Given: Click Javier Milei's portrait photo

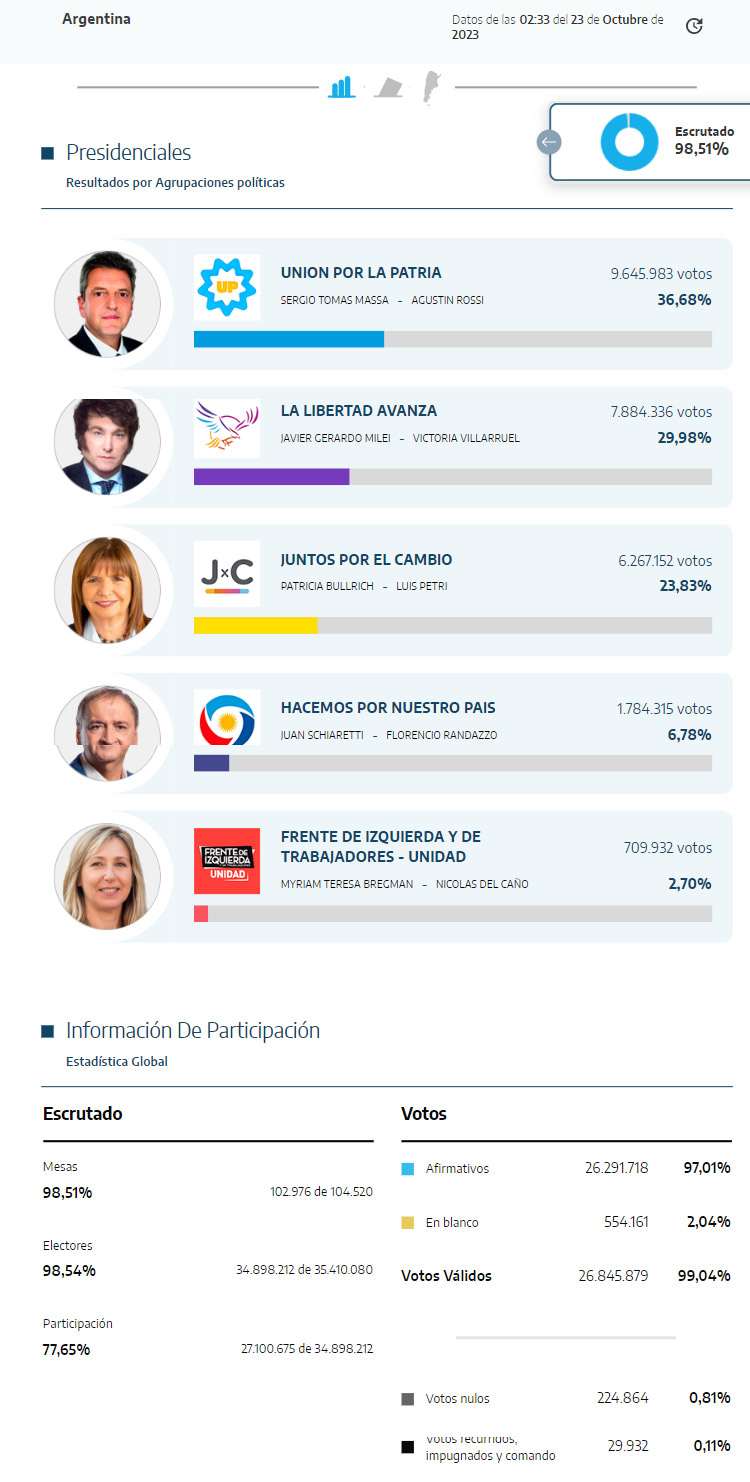Looking at the screenshot, I should (107, 446).
